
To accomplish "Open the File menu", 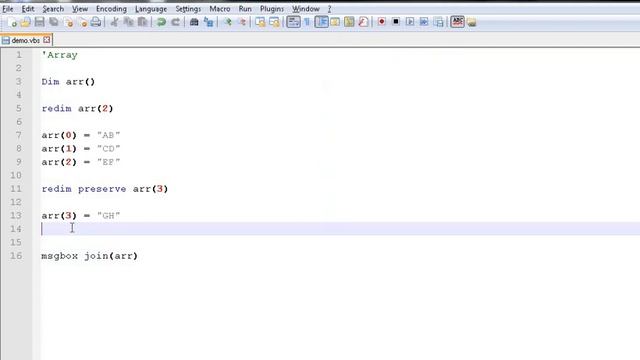I will pos(8,9).
